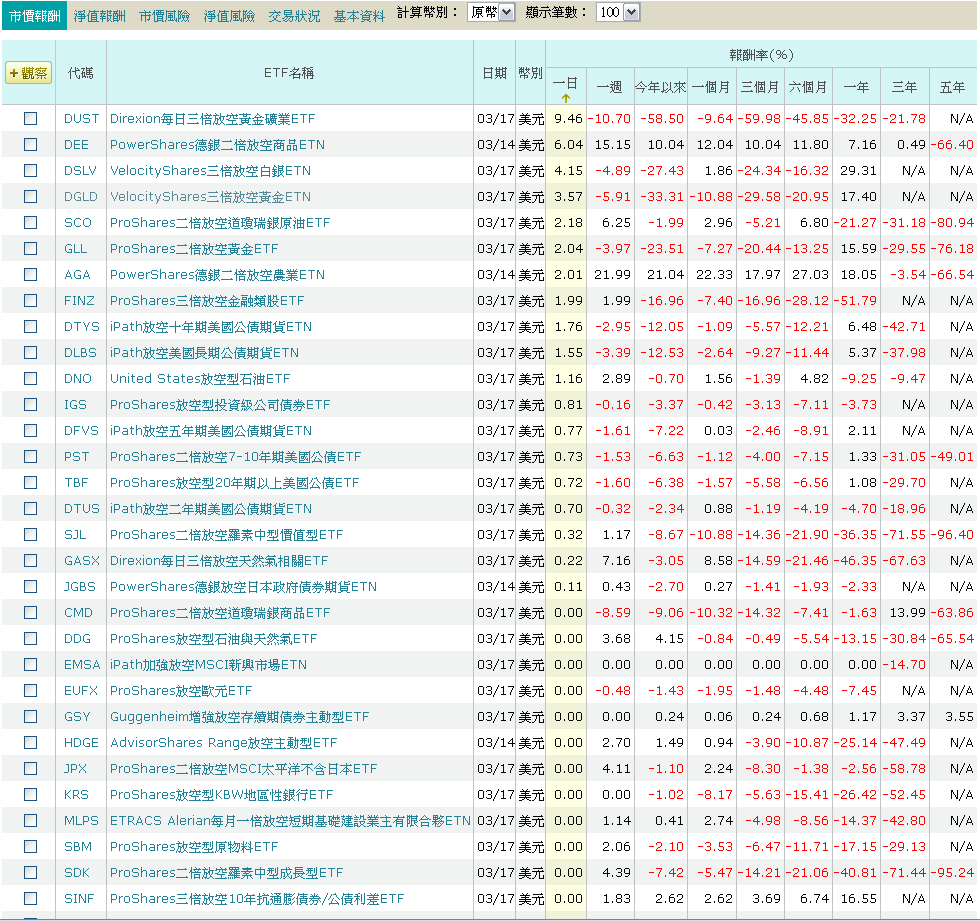Open iPath加強放空MSCI新興市場ETN link

208,665
